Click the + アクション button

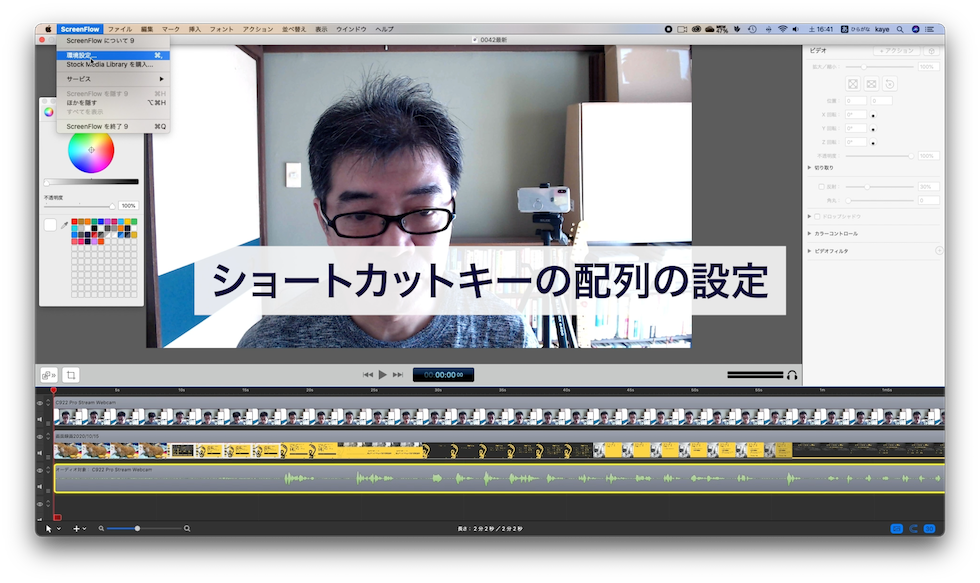point(896,50)
